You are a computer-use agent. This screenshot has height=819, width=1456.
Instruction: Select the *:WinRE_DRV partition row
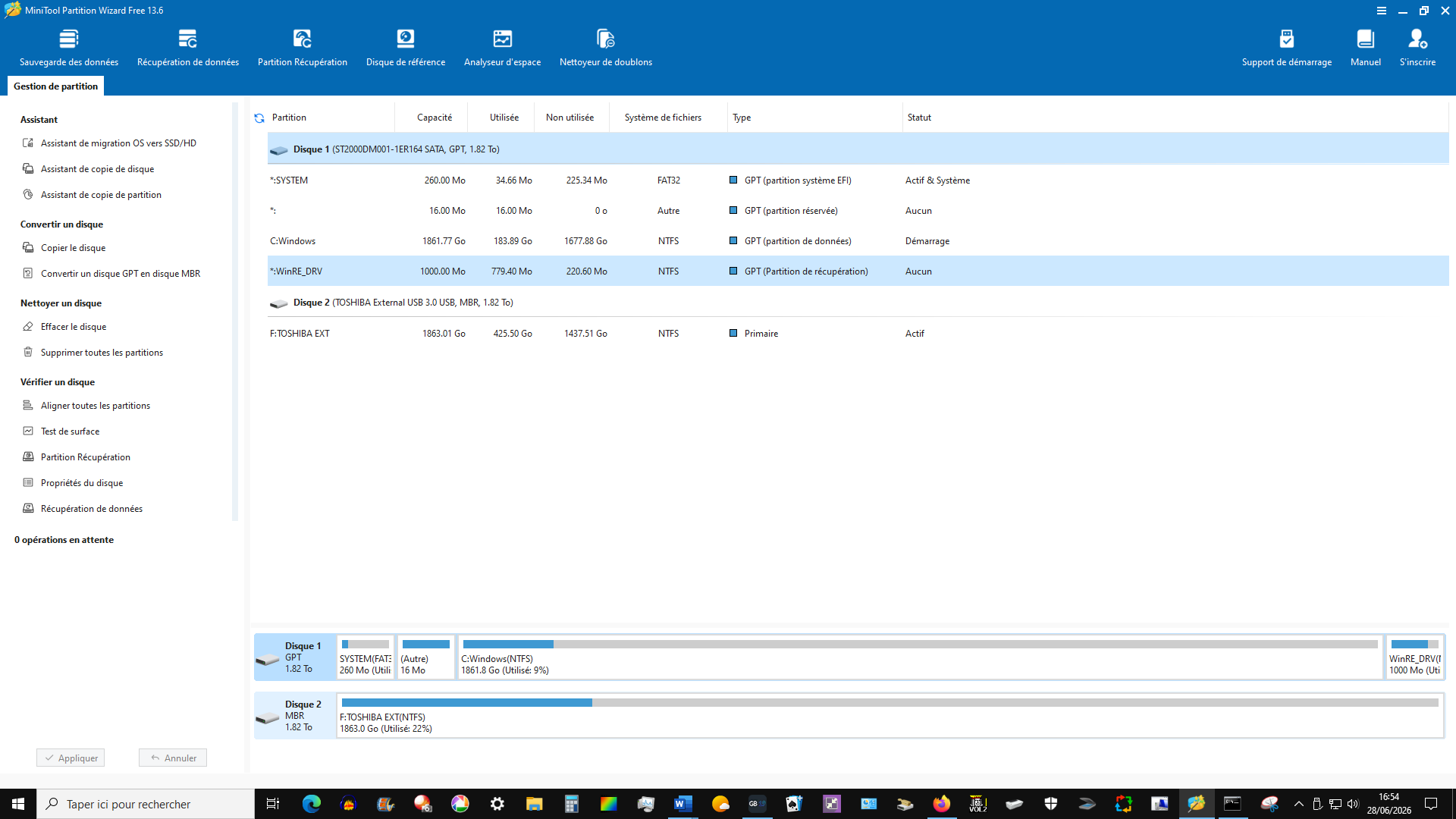[858, 271]
